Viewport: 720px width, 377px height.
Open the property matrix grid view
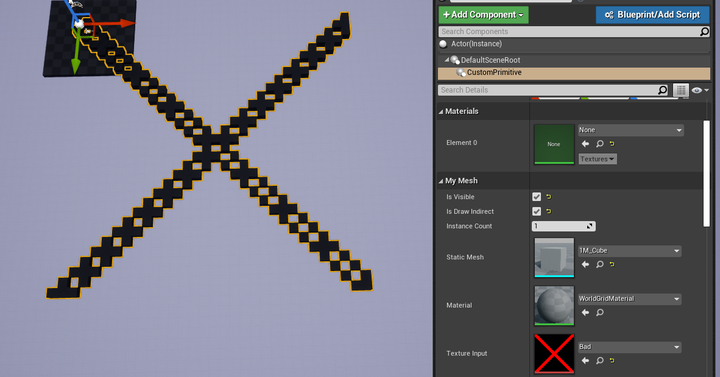pos(681,90)
